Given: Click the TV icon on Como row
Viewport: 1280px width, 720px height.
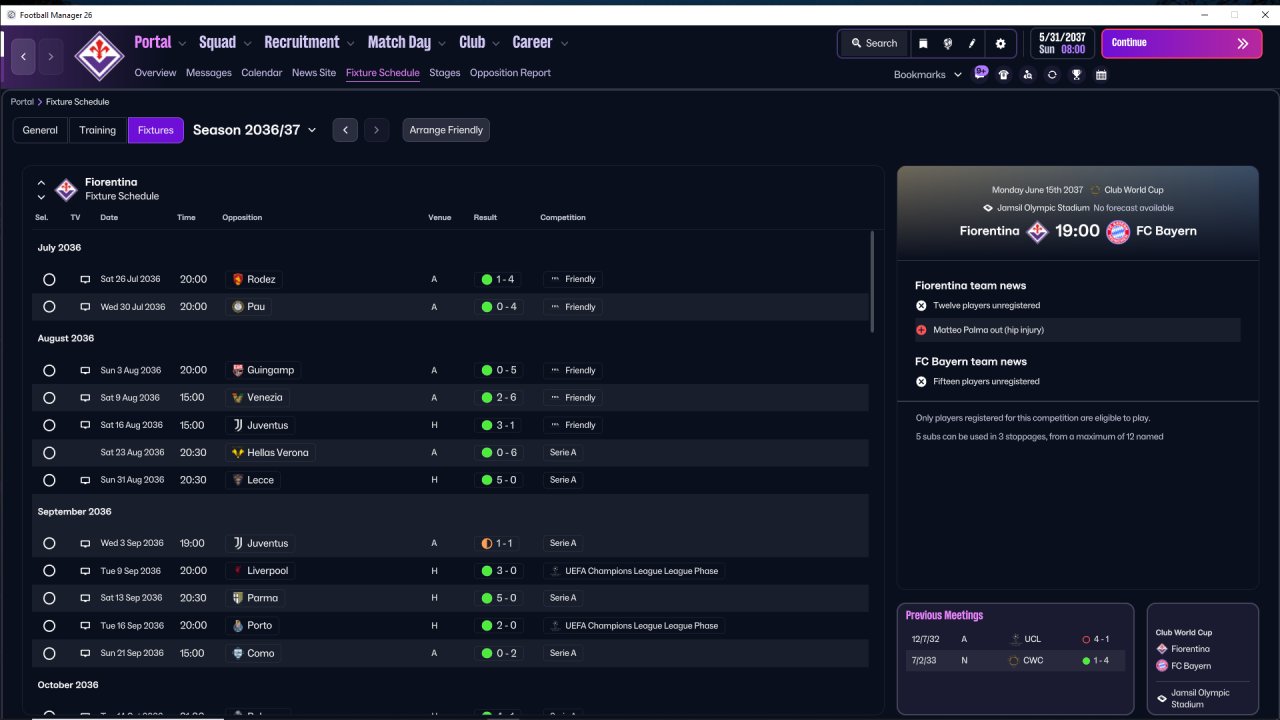Looking at the screenshot, I should pyautogui.click(x=85, y=654).
